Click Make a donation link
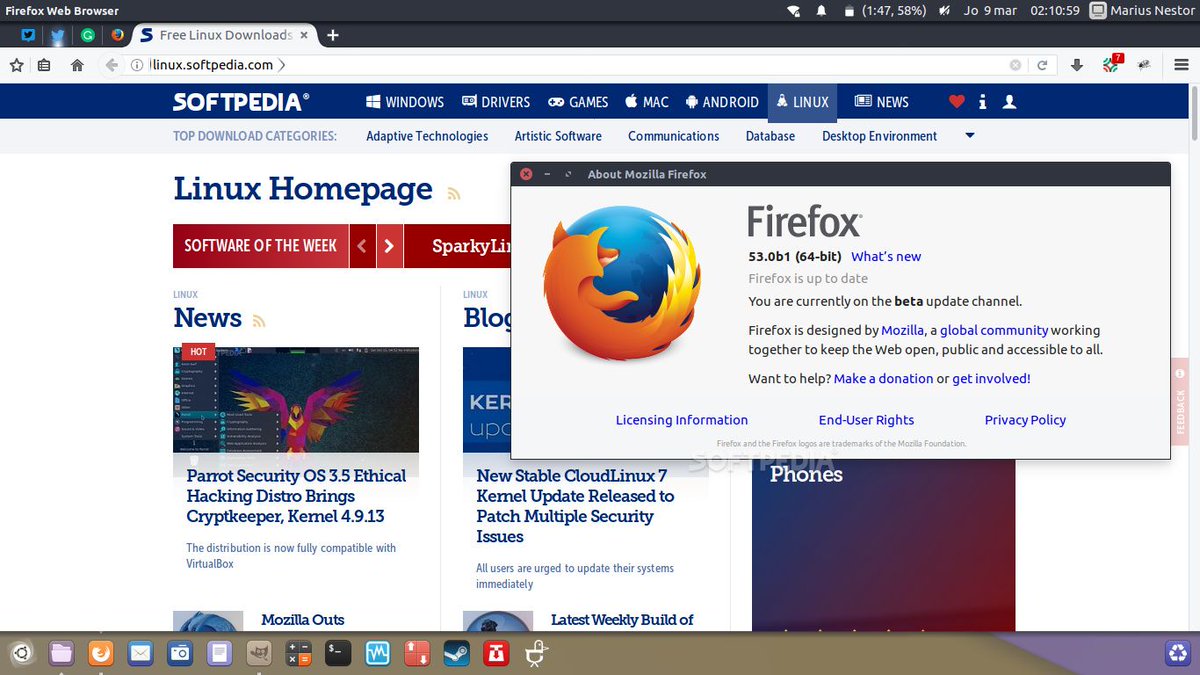1200x675 pixels. pos(883,378)
